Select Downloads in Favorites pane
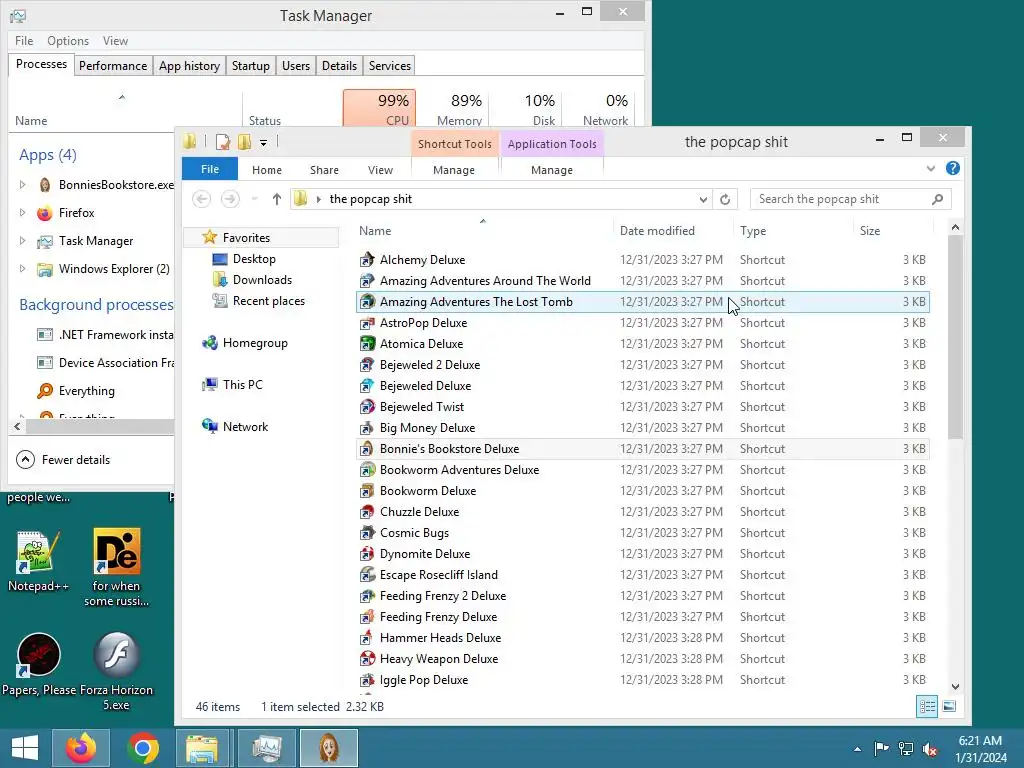 262,280
